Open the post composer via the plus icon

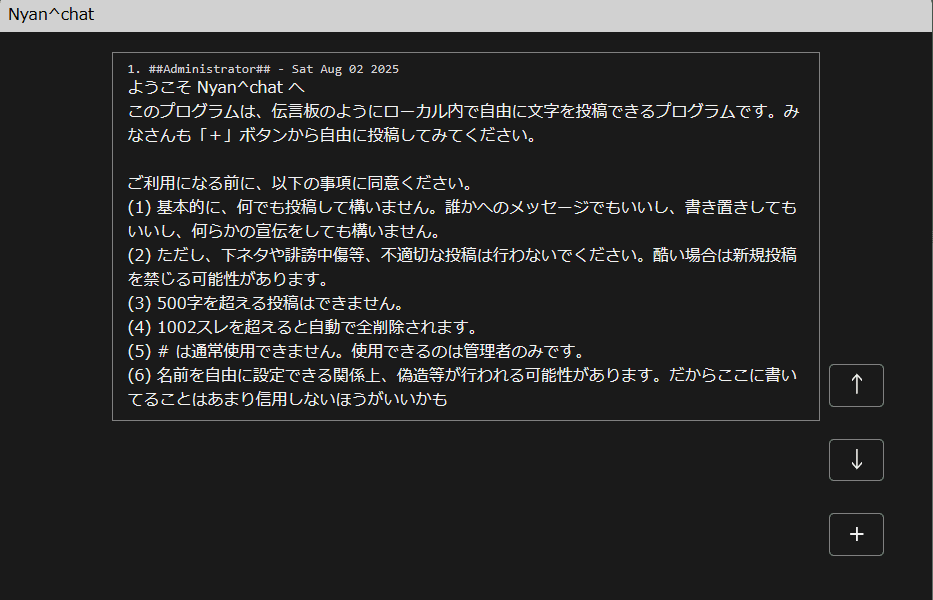pos(855,534)
